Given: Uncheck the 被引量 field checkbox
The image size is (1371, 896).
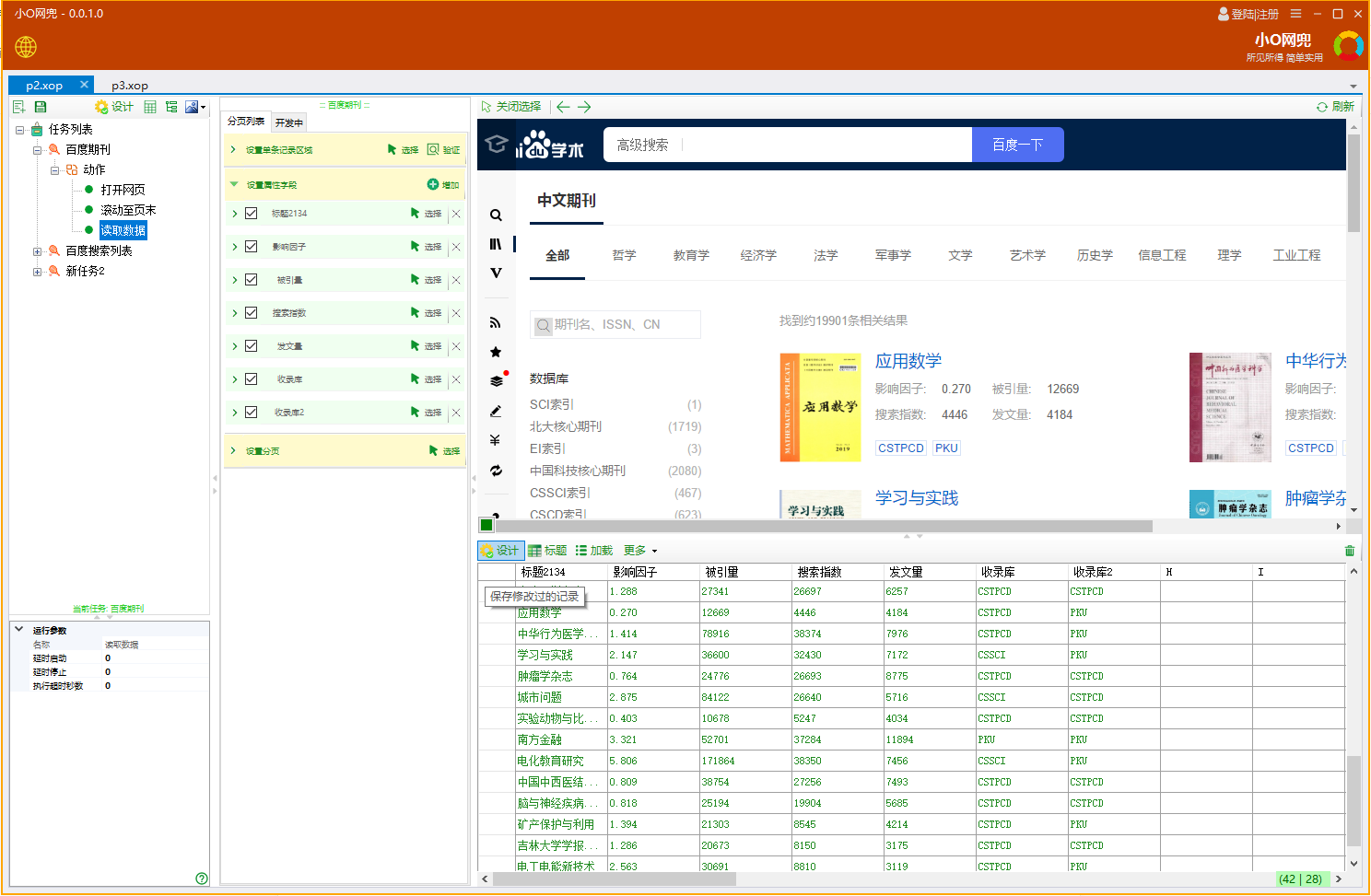Looking at the screenshot, I should (251, 280).
